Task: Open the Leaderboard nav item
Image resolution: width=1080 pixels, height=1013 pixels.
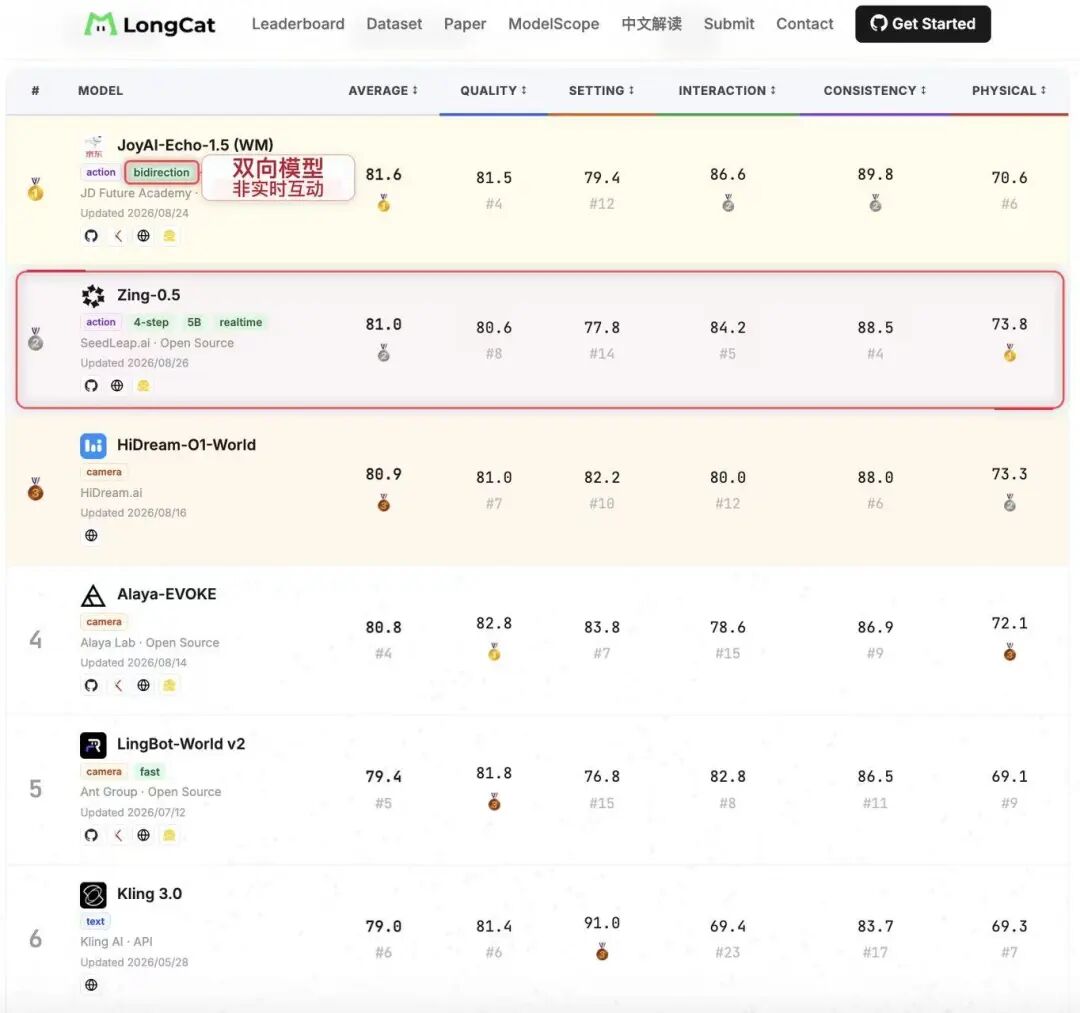Action: click(x=298, y=24)
